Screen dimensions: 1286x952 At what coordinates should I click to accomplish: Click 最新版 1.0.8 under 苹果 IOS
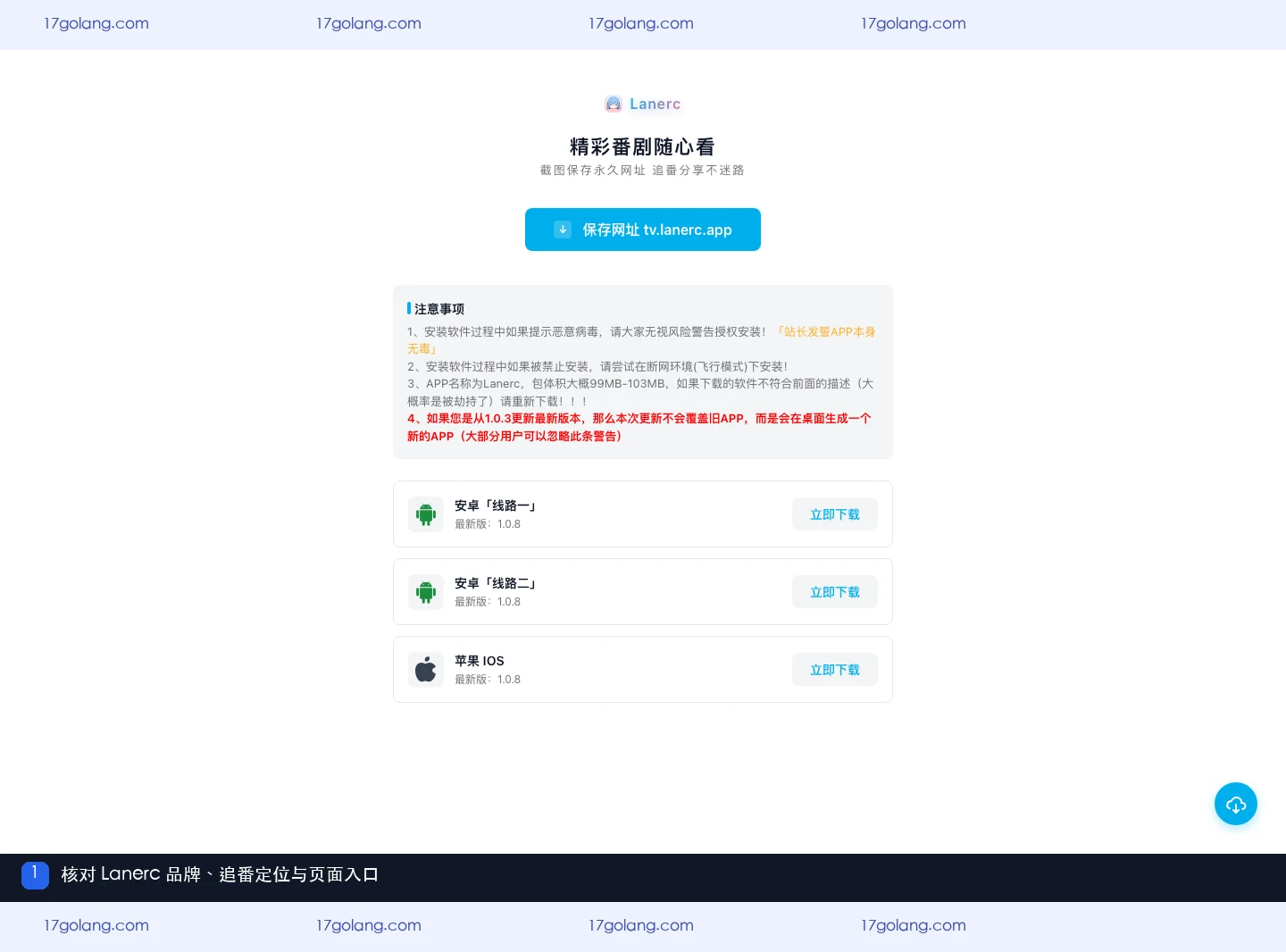(x=488, y=680)
